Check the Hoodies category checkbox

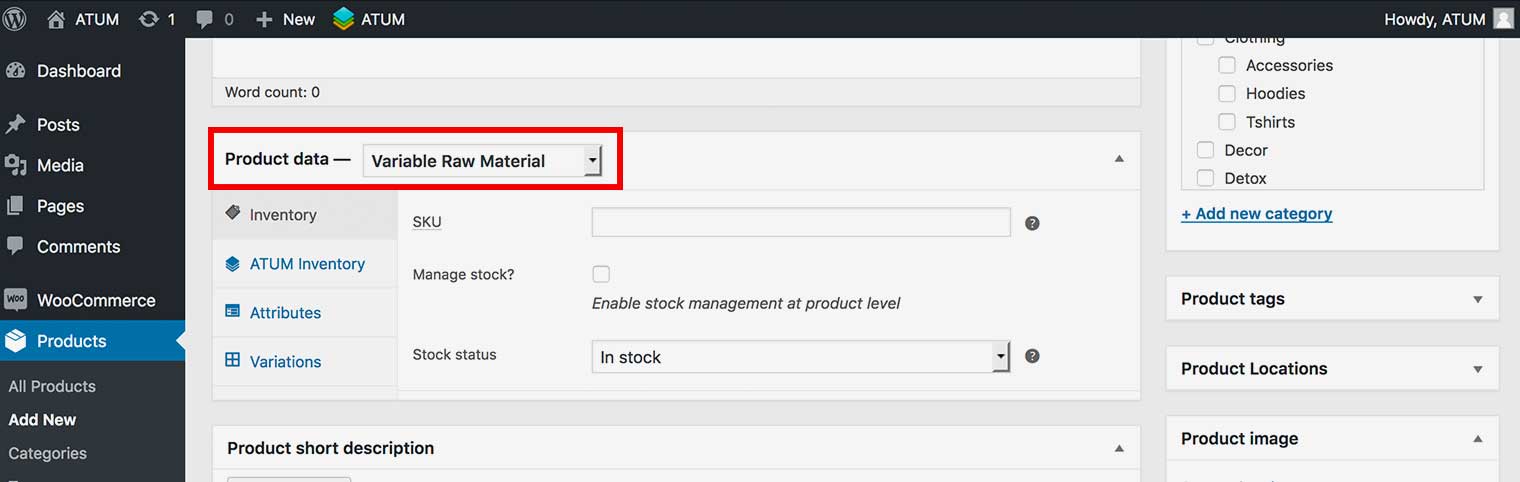[1227, 94]
